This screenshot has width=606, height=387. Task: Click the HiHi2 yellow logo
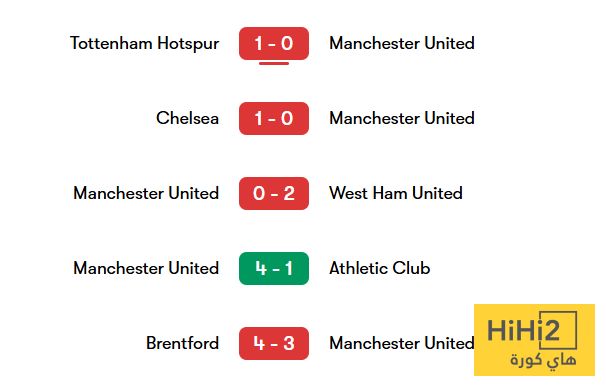(534, 340)
